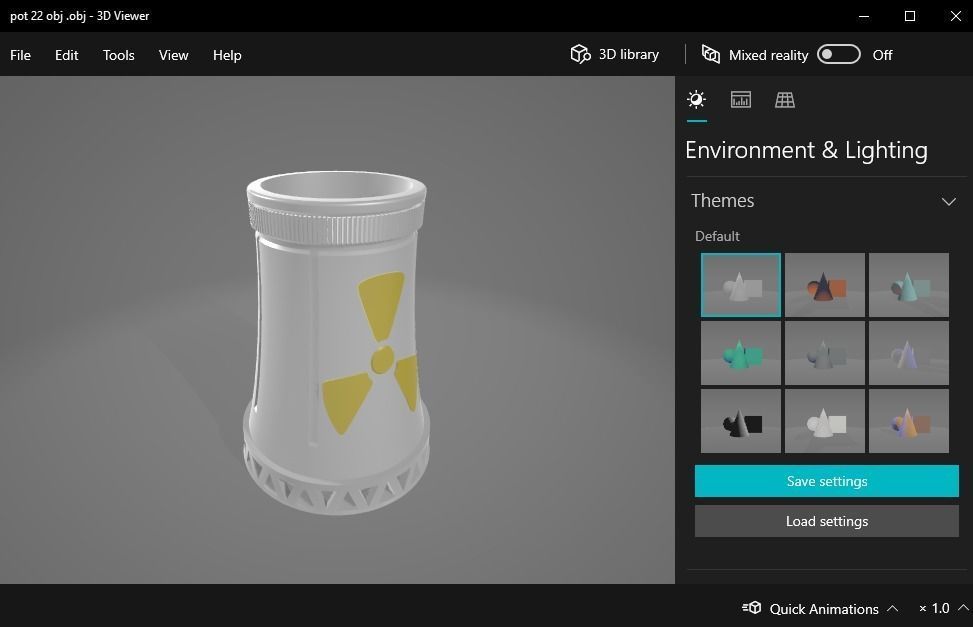Open the Grid & Views tab icon
This screenshot has height=627, width=973.
(784, 100)
